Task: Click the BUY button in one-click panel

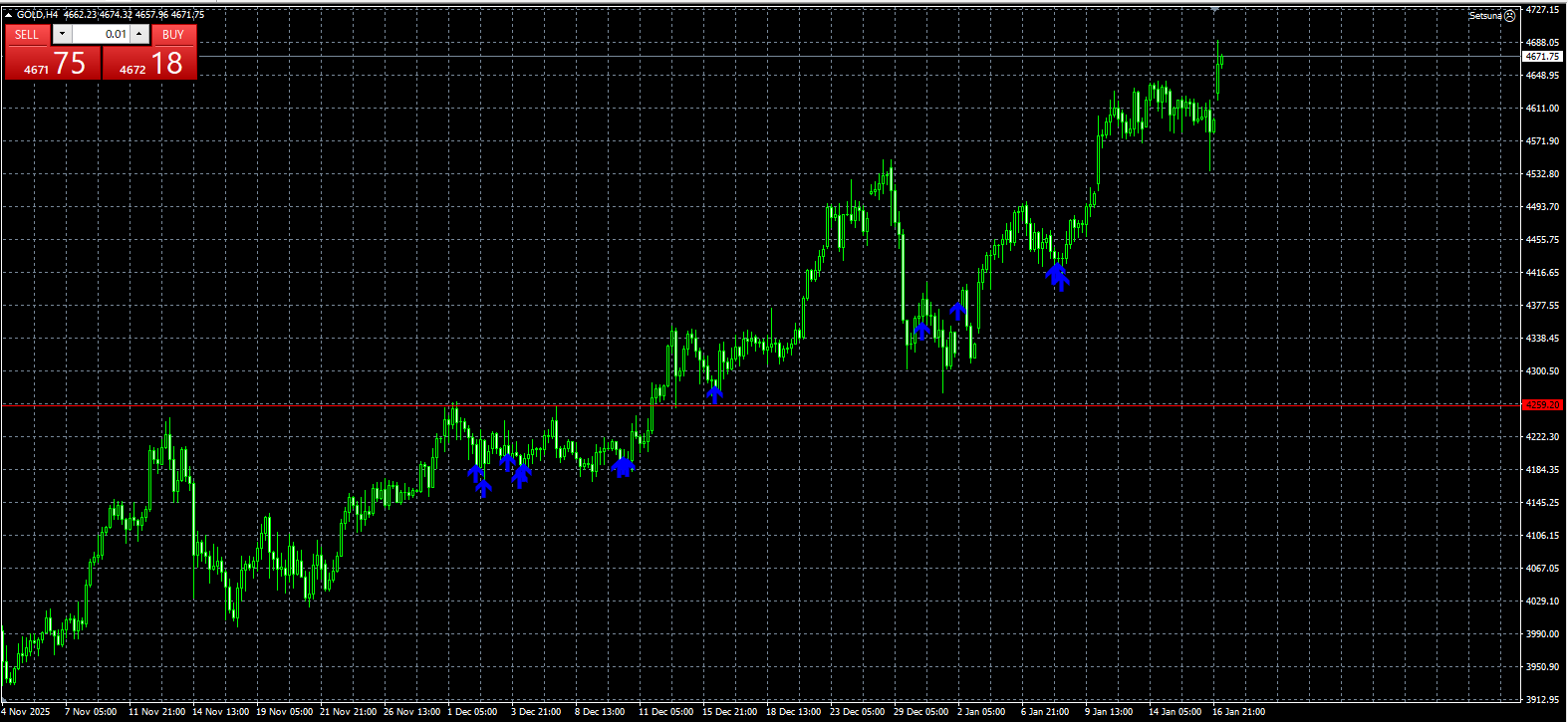Action: pyautogui.click(x=172, y=35)
